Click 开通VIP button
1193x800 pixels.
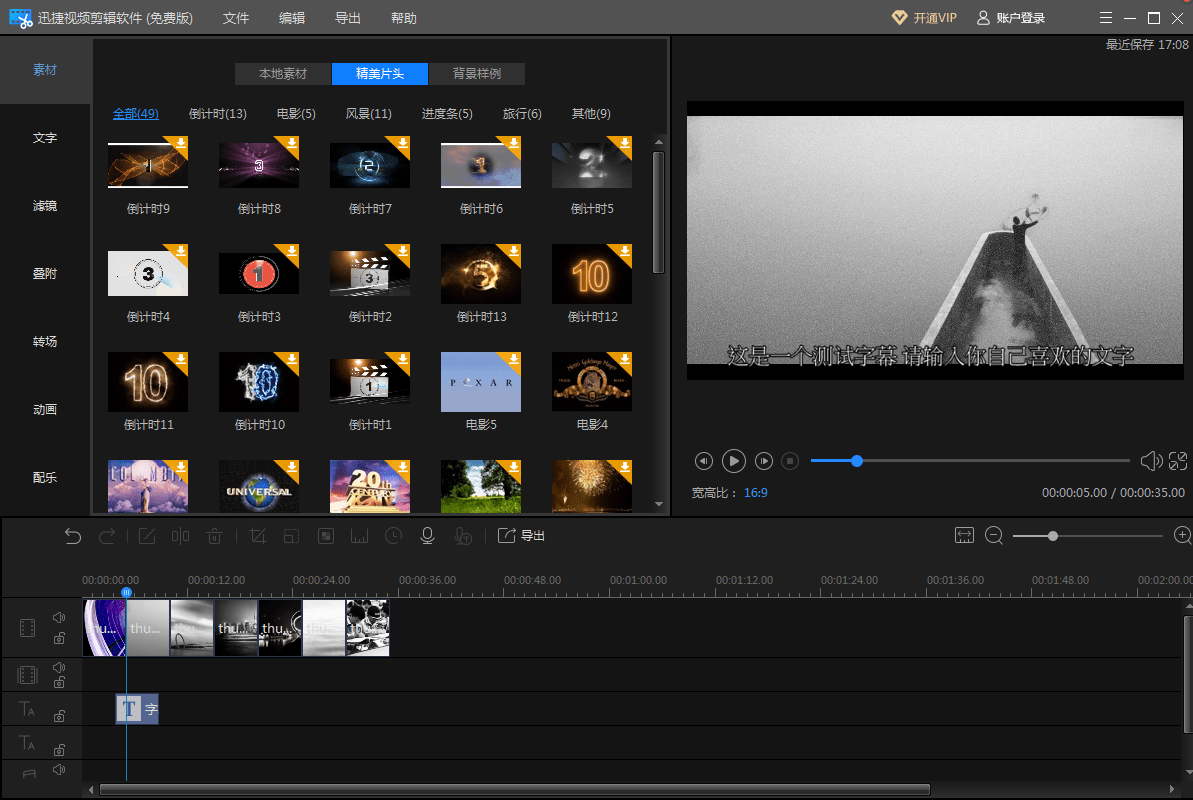(x=924, y=18)
